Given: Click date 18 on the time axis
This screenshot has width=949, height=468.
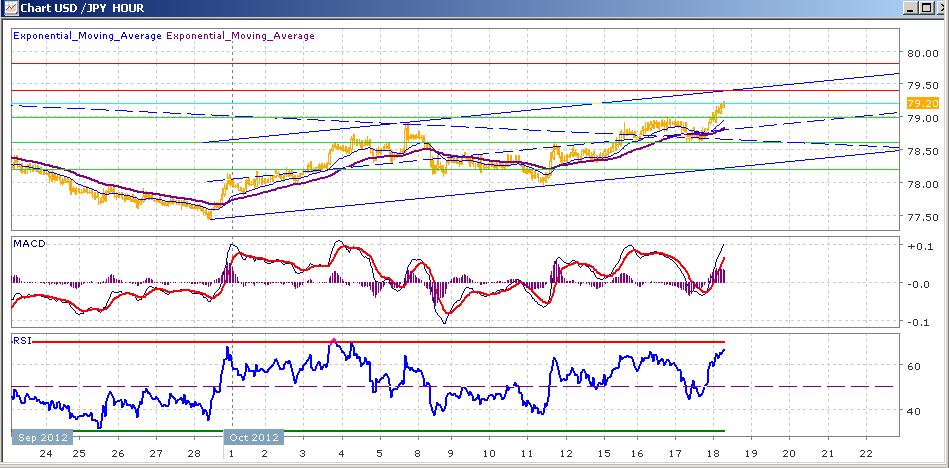Looking at the screenshot, I should click(714, 453).
